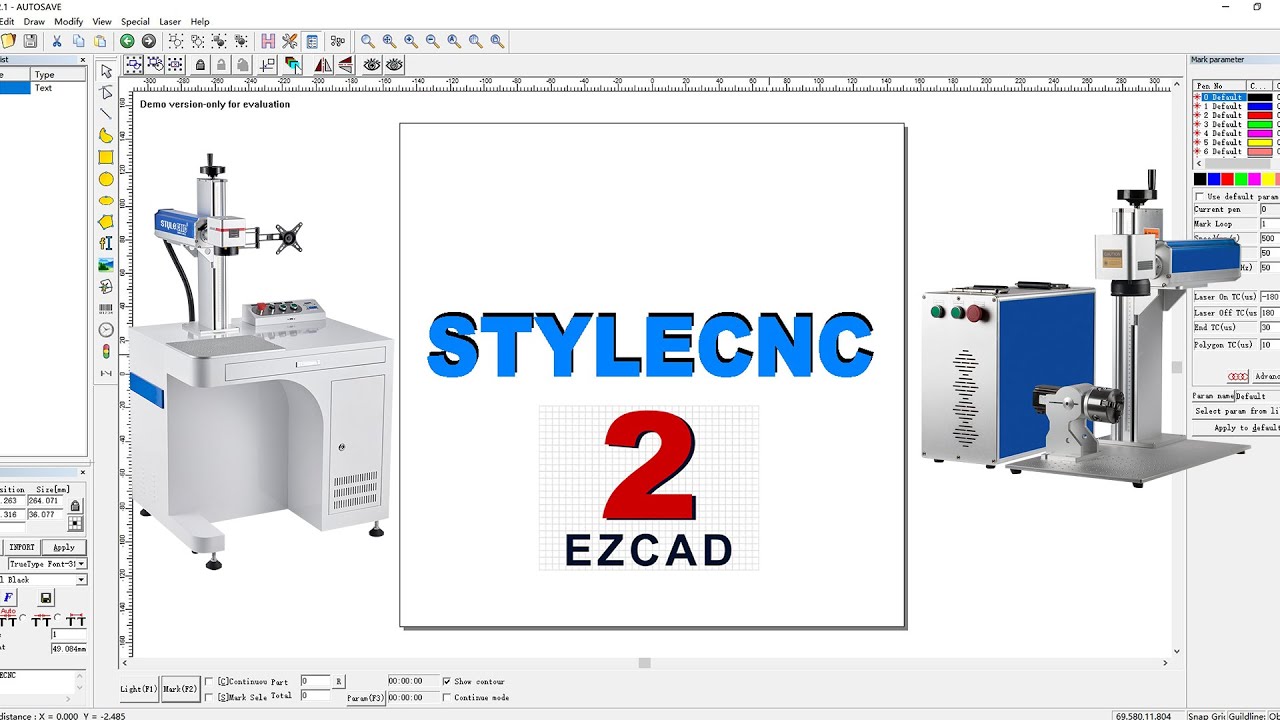Enable the Mark Selected checkbox

208,697
